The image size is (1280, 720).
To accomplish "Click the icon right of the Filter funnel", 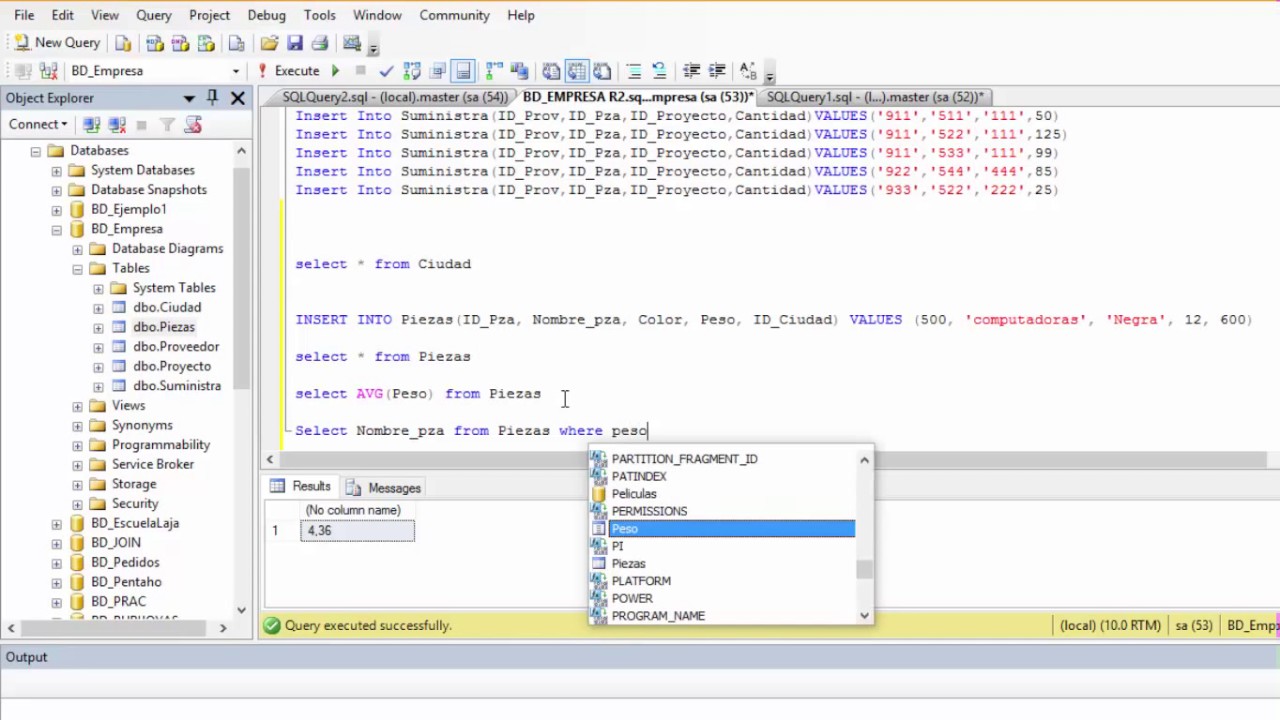I will (193, 124).
